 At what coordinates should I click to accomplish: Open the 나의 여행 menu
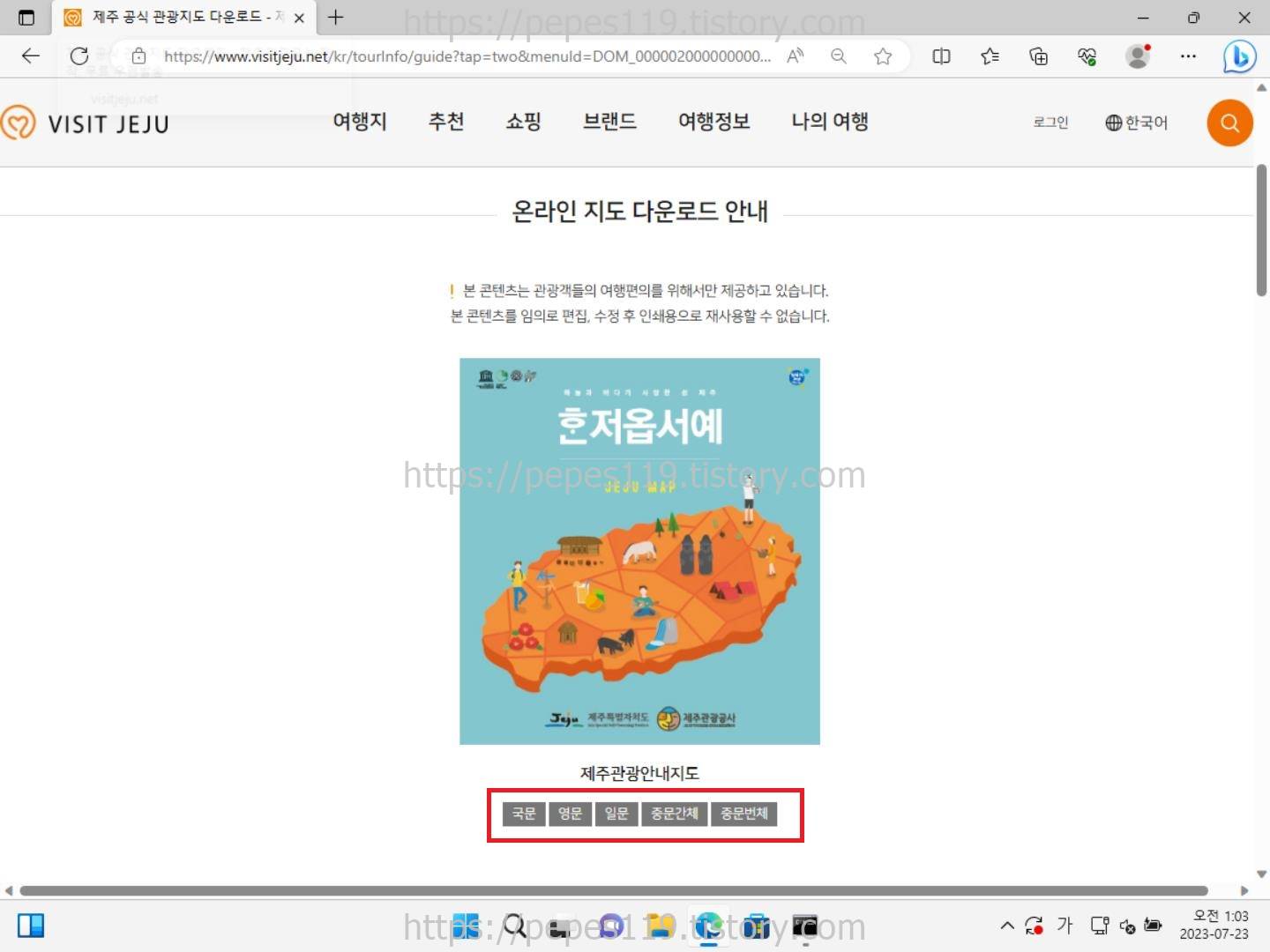coord(830,122)
